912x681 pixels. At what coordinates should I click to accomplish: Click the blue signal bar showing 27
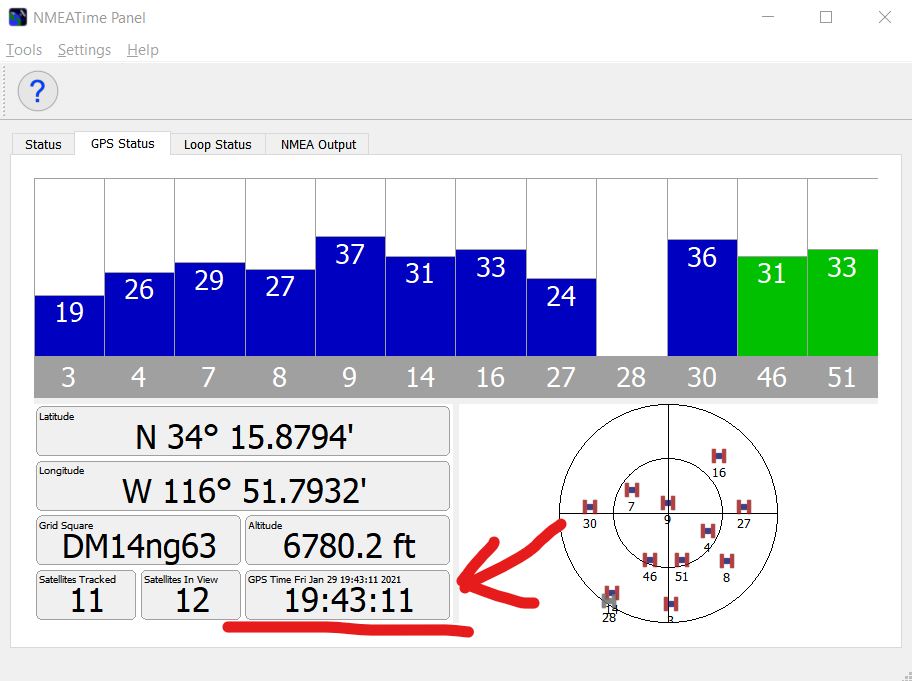pos(280,313)
